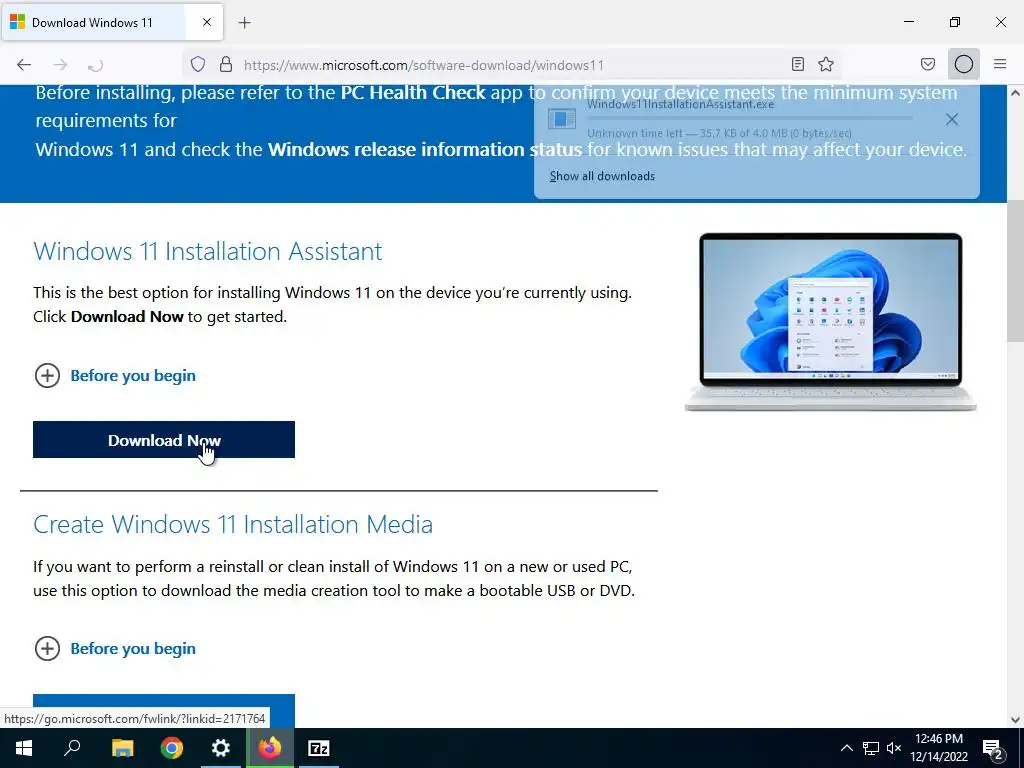Click Download Now for Installation Assistant
Screen dimensions: 1024x768
pyautogui.click(x=164, y=440)
